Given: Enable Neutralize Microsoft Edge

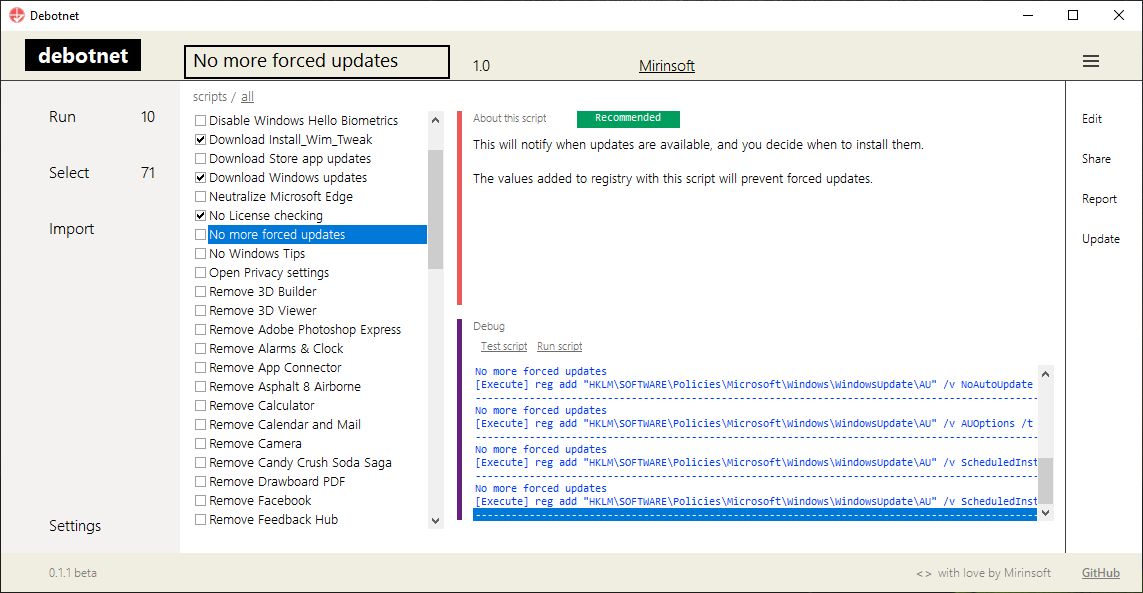Looking at the screenshot, I should click(x=198, y=196).
